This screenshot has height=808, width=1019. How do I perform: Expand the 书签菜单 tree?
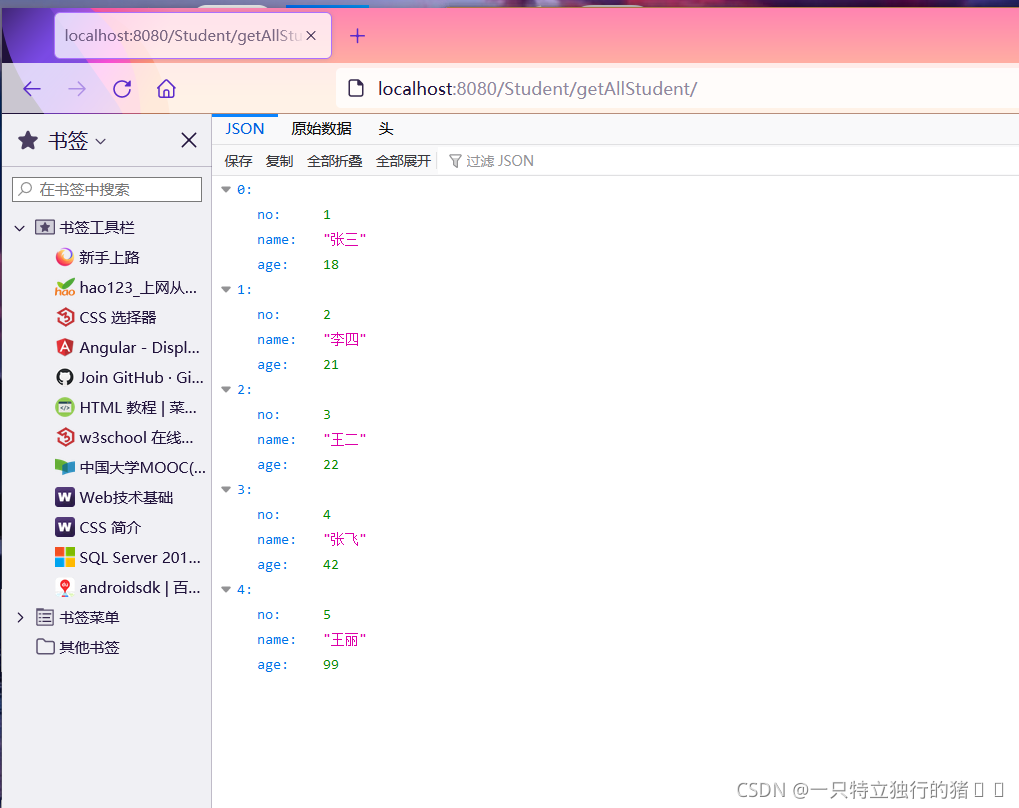point(19,617)
